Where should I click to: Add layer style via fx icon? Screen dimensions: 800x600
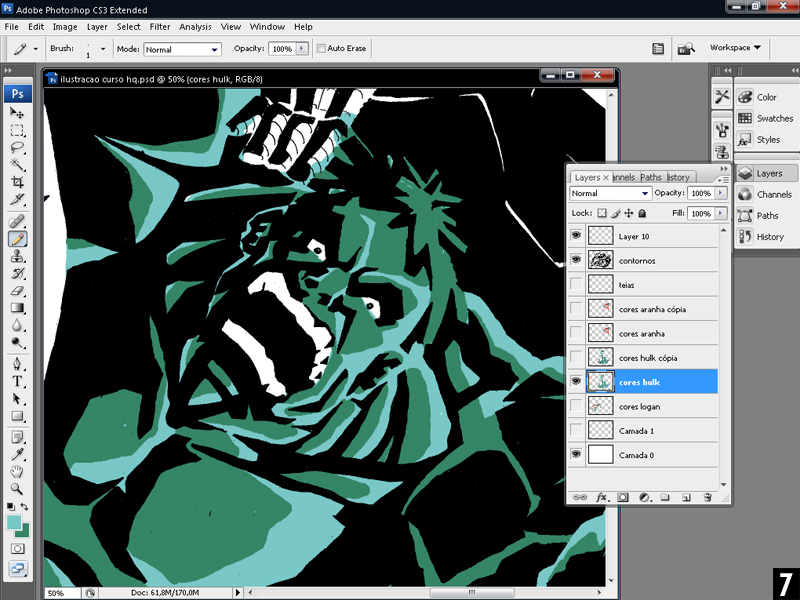[602, 497]
